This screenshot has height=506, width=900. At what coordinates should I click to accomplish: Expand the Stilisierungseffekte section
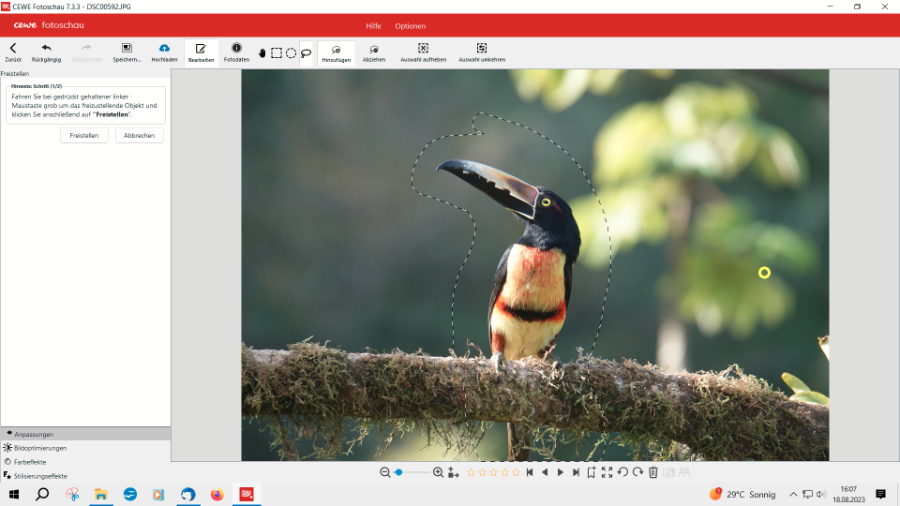[x=40, y=476]
